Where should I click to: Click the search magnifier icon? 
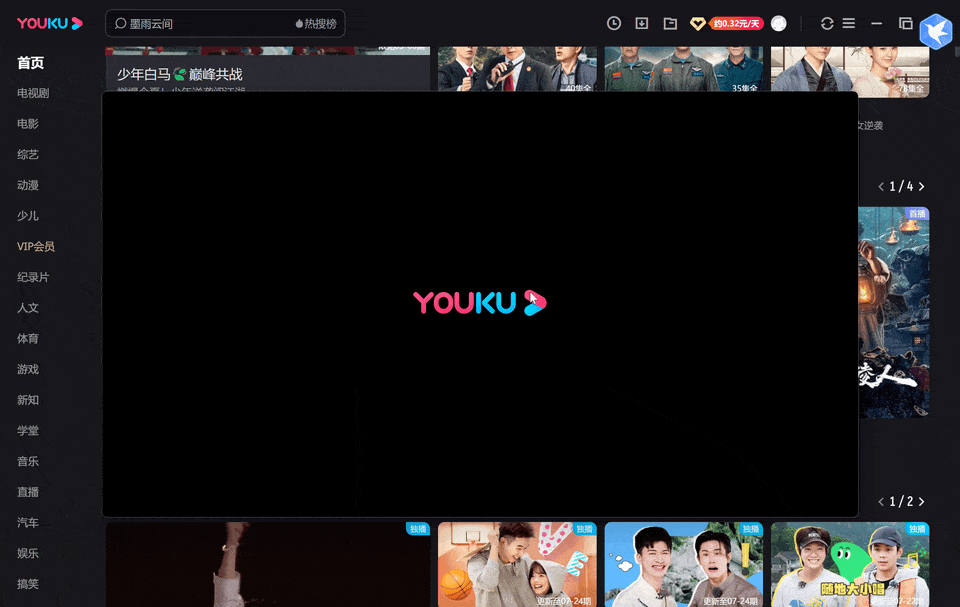click(121, 23)
